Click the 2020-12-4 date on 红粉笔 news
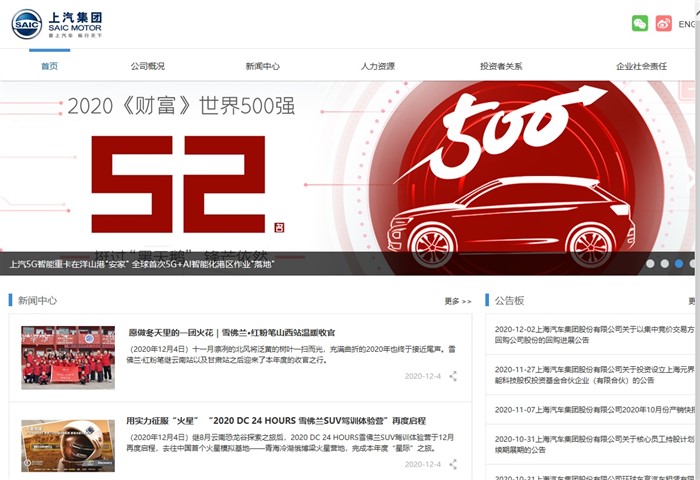This screenshot has width=700, height=480. coord(423,376)
